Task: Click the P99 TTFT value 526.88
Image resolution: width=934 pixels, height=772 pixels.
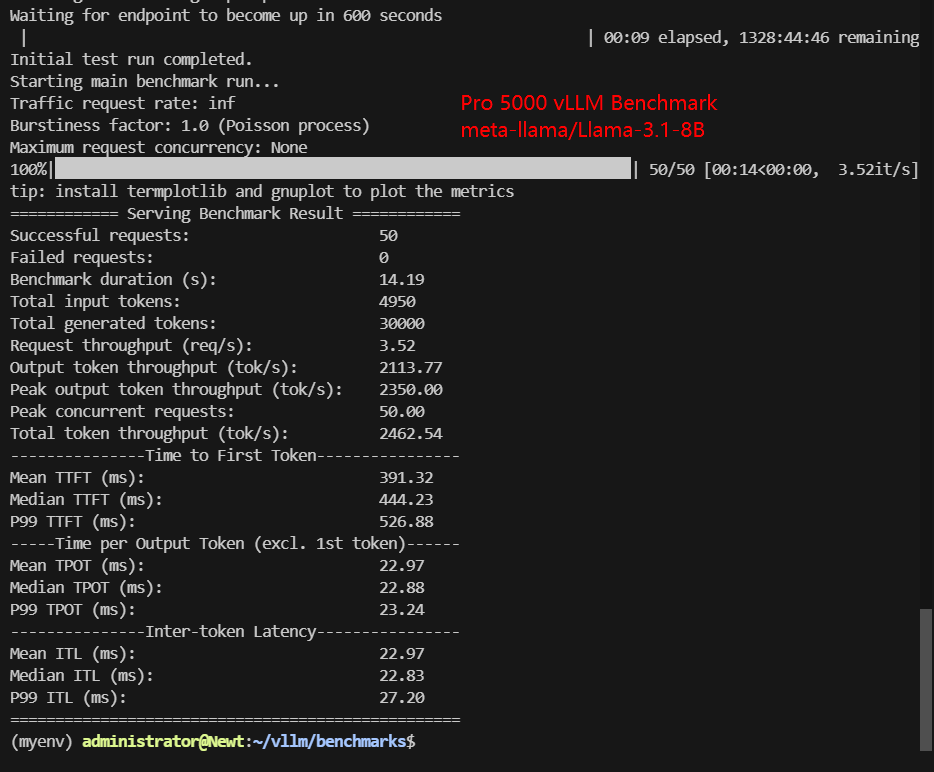Action: click(406, 522)
